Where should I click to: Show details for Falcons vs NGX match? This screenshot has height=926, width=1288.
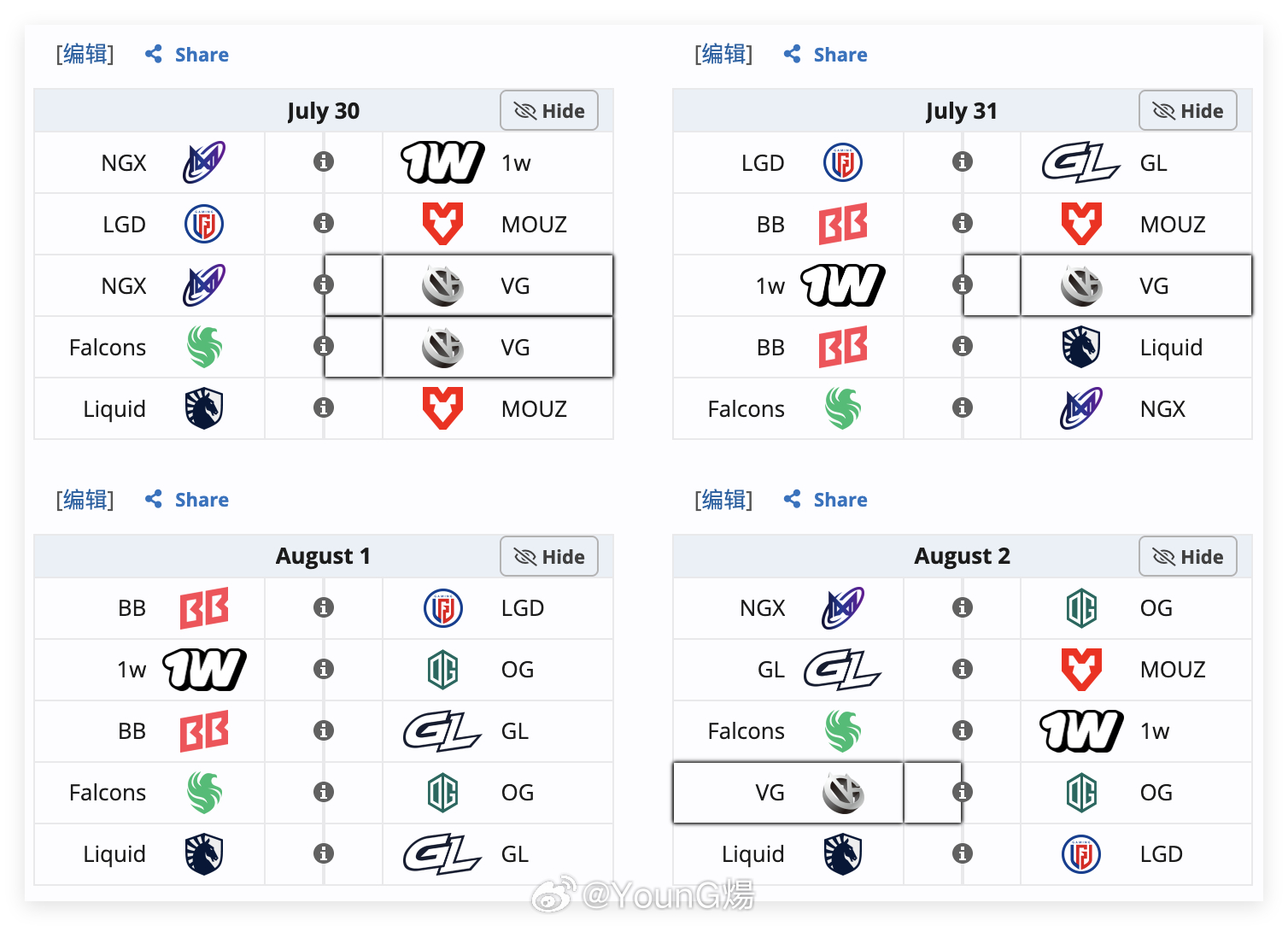[x=963, y=407]
